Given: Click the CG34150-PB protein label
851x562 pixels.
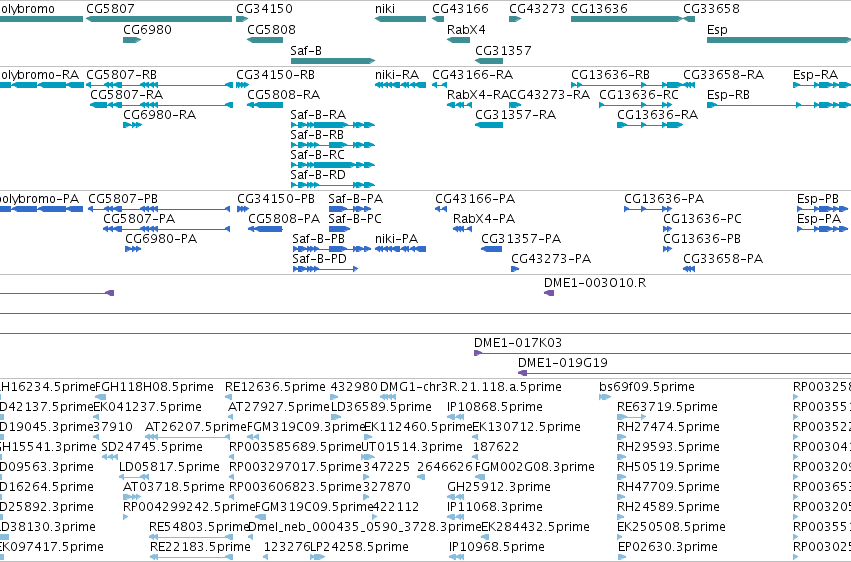Looking at the screenshot, I should [276, 199].
